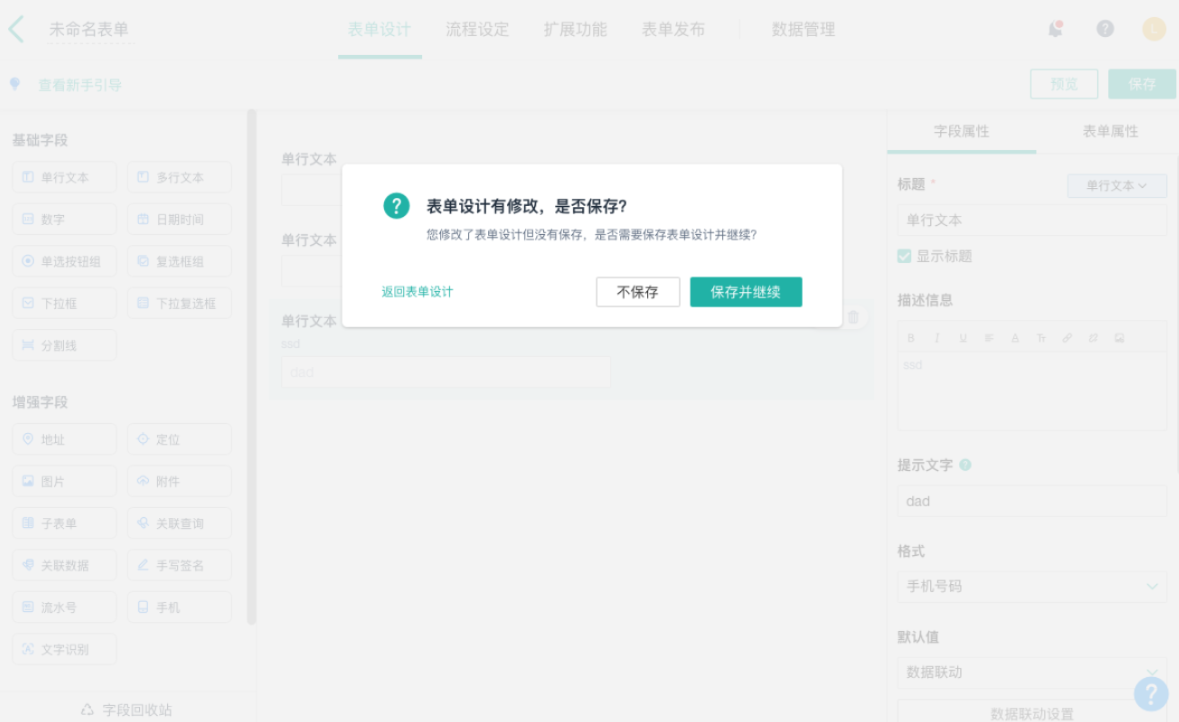Image resolution: width=1179 pixels, height=722 pixels.
Task: Click the help question mark in top bar
Action: pos(1105,29)
